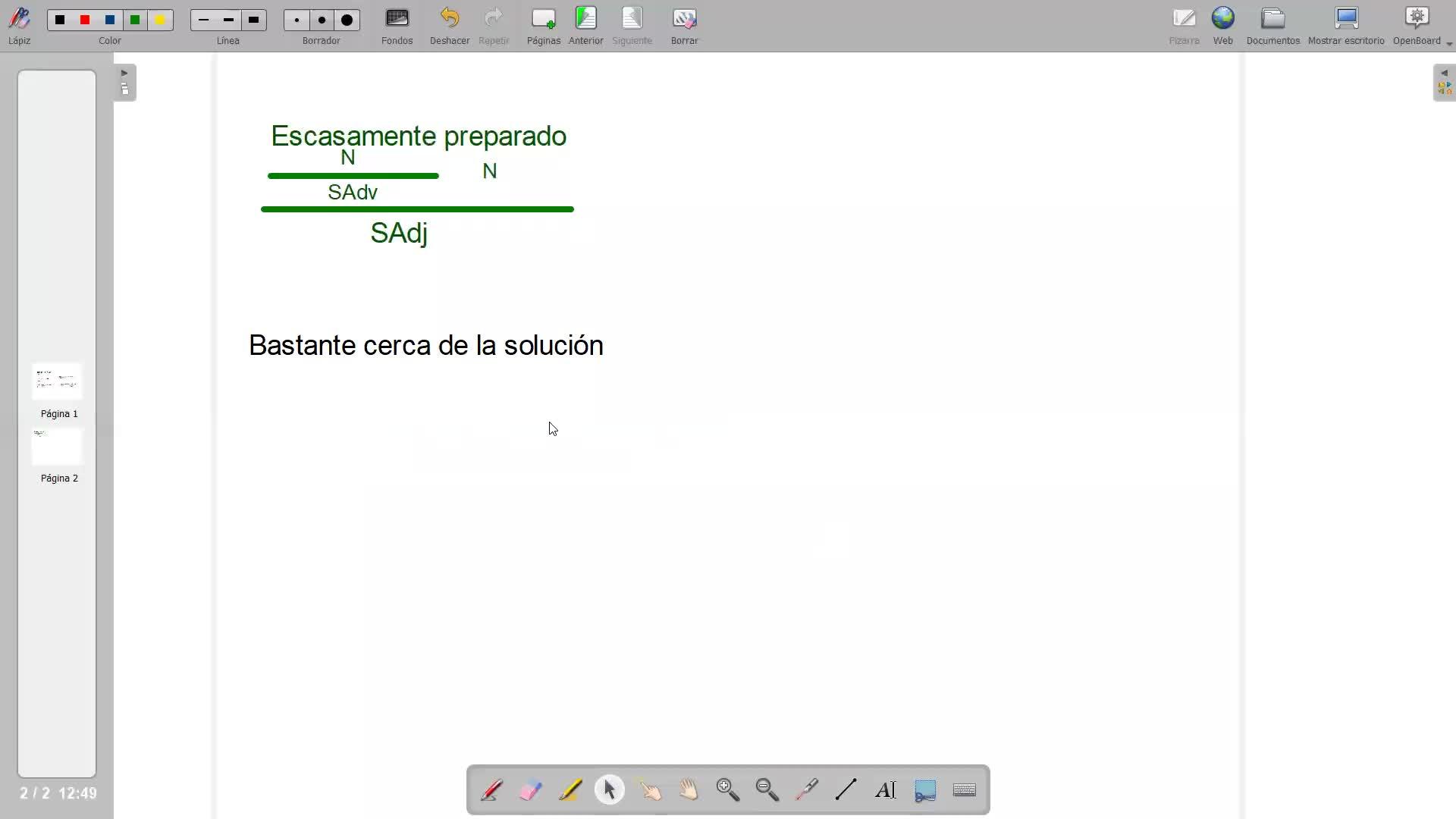This screenshot has height=819, width=1456.
Task: Switch to Web mode
Action: 1222,25
